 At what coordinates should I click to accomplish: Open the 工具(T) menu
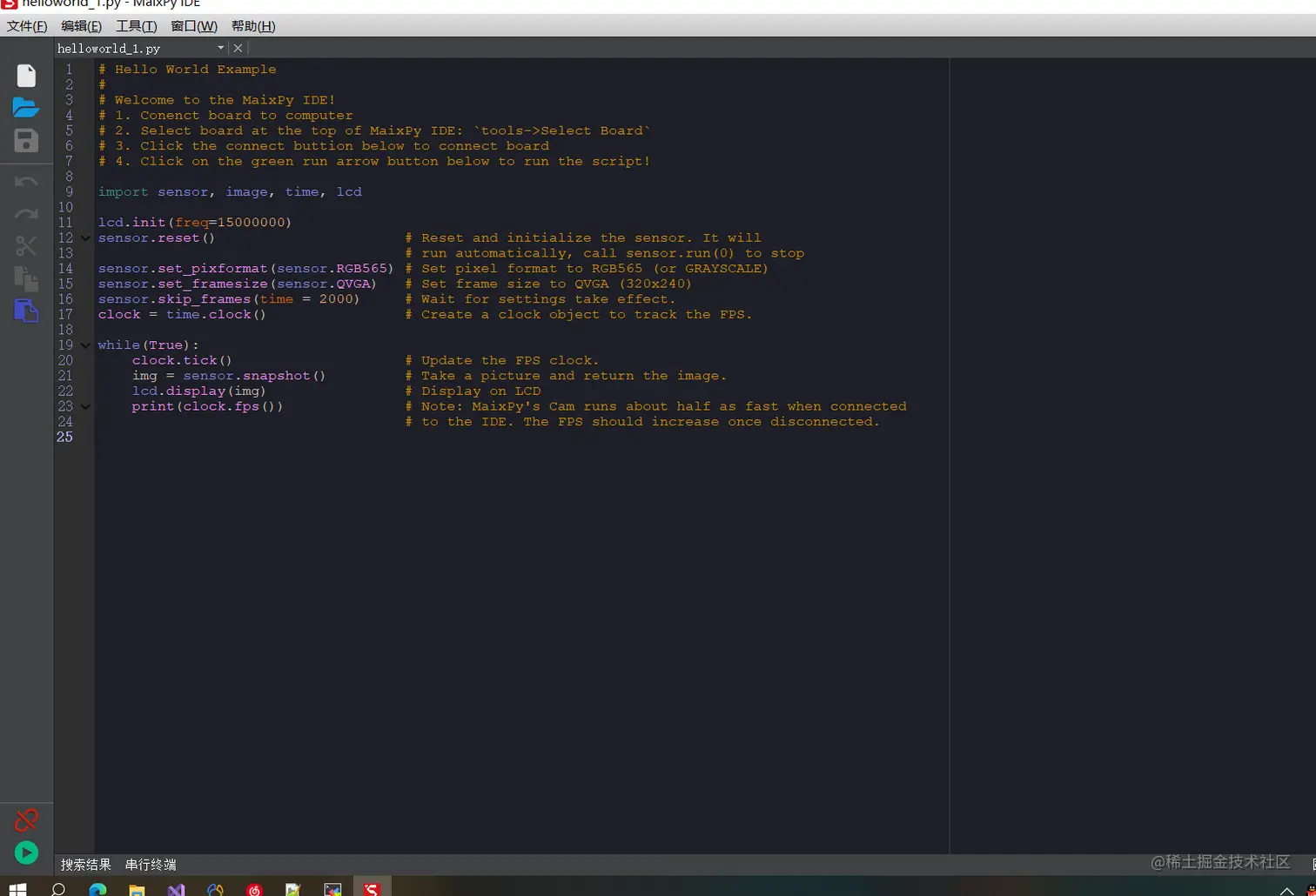coord(137,26)
